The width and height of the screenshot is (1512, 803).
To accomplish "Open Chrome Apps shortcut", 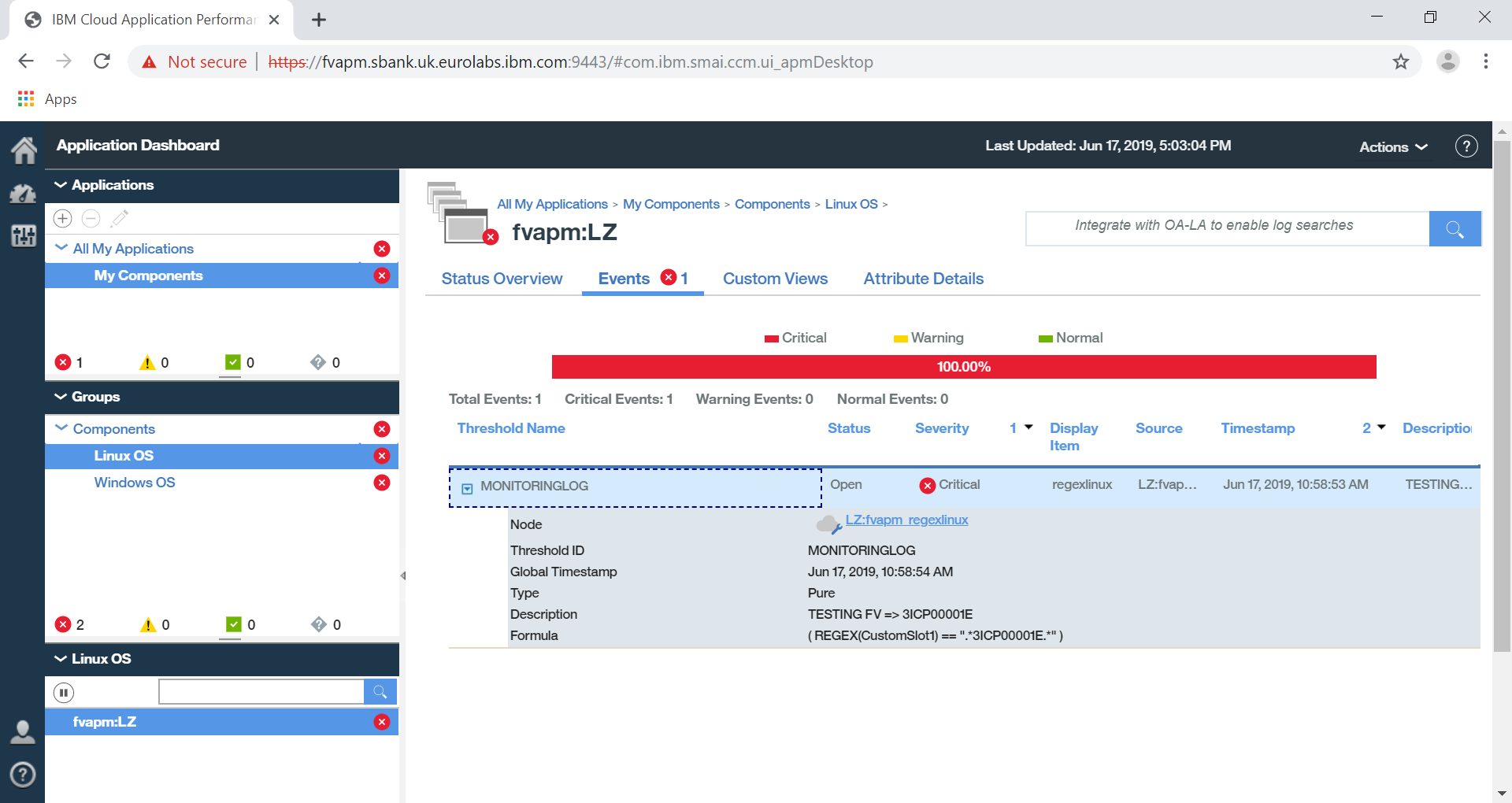I will (x=47, y=99).
